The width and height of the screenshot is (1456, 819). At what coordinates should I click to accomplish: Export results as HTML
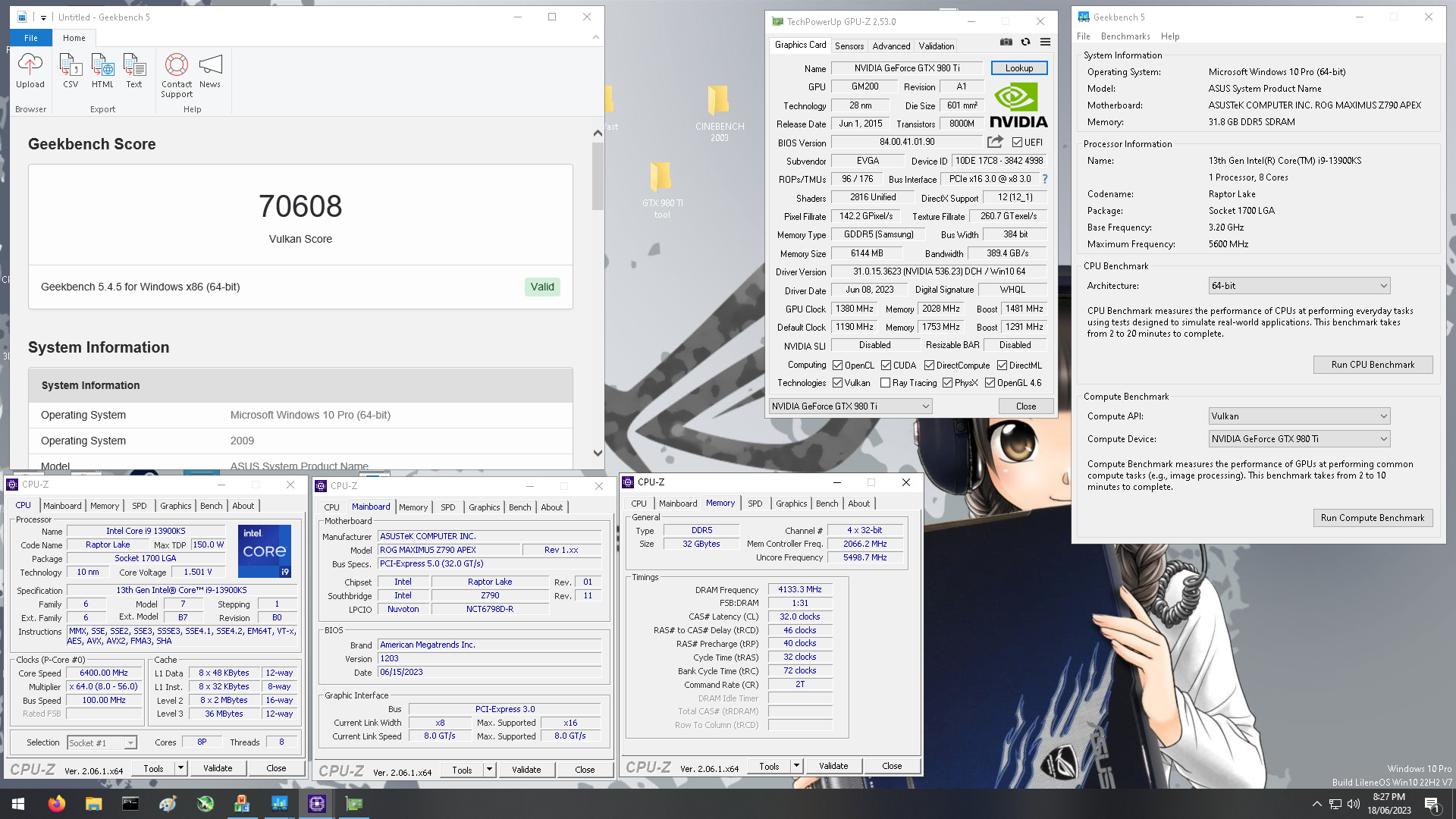point(102,71)
